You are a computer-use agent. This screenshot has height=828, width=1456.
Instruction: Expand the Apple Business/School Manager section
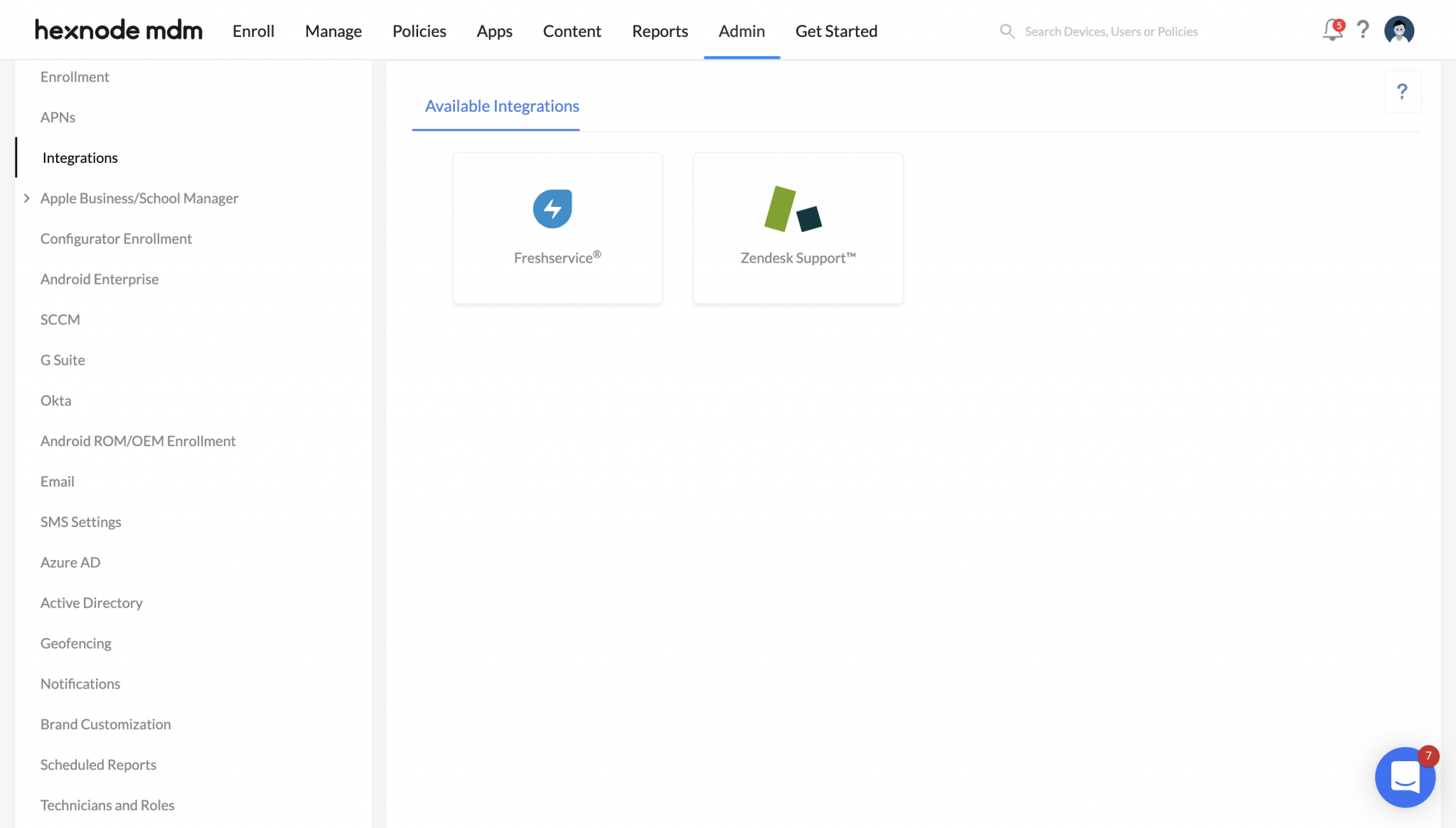(x=27, y=198)
